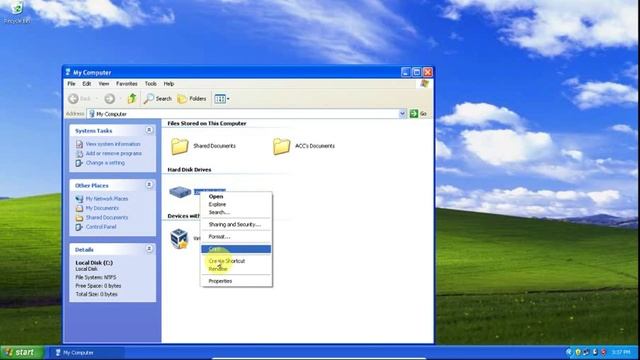
Task: Click the Hard Disk Drives heading
Action: (x=189, y=170)
